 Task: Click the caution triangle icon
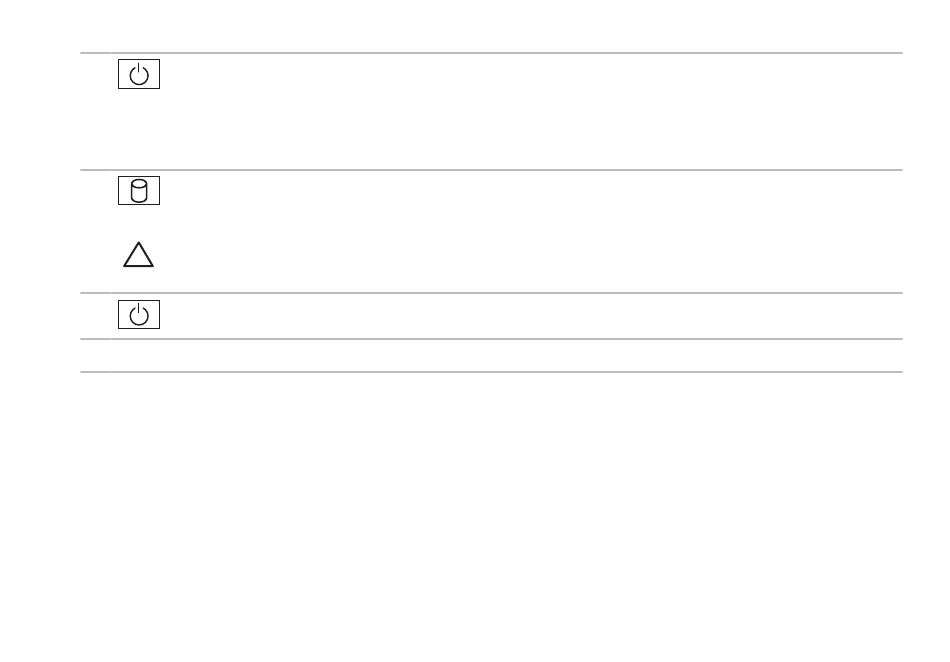pyautogui.click(x=138, y=254)
